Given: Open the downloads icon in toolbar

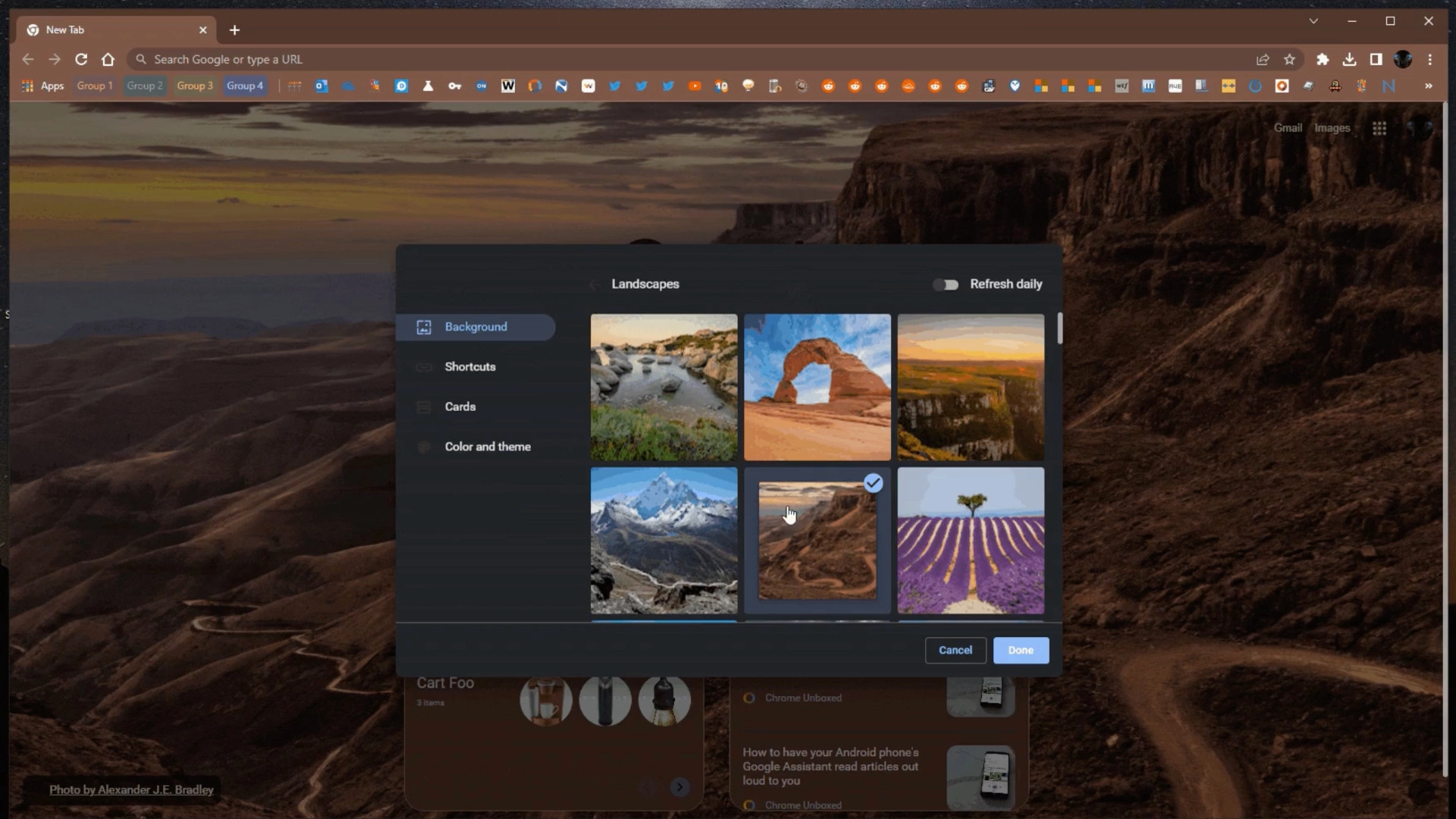Looking at the screenshot, I should pos(1349,59).
